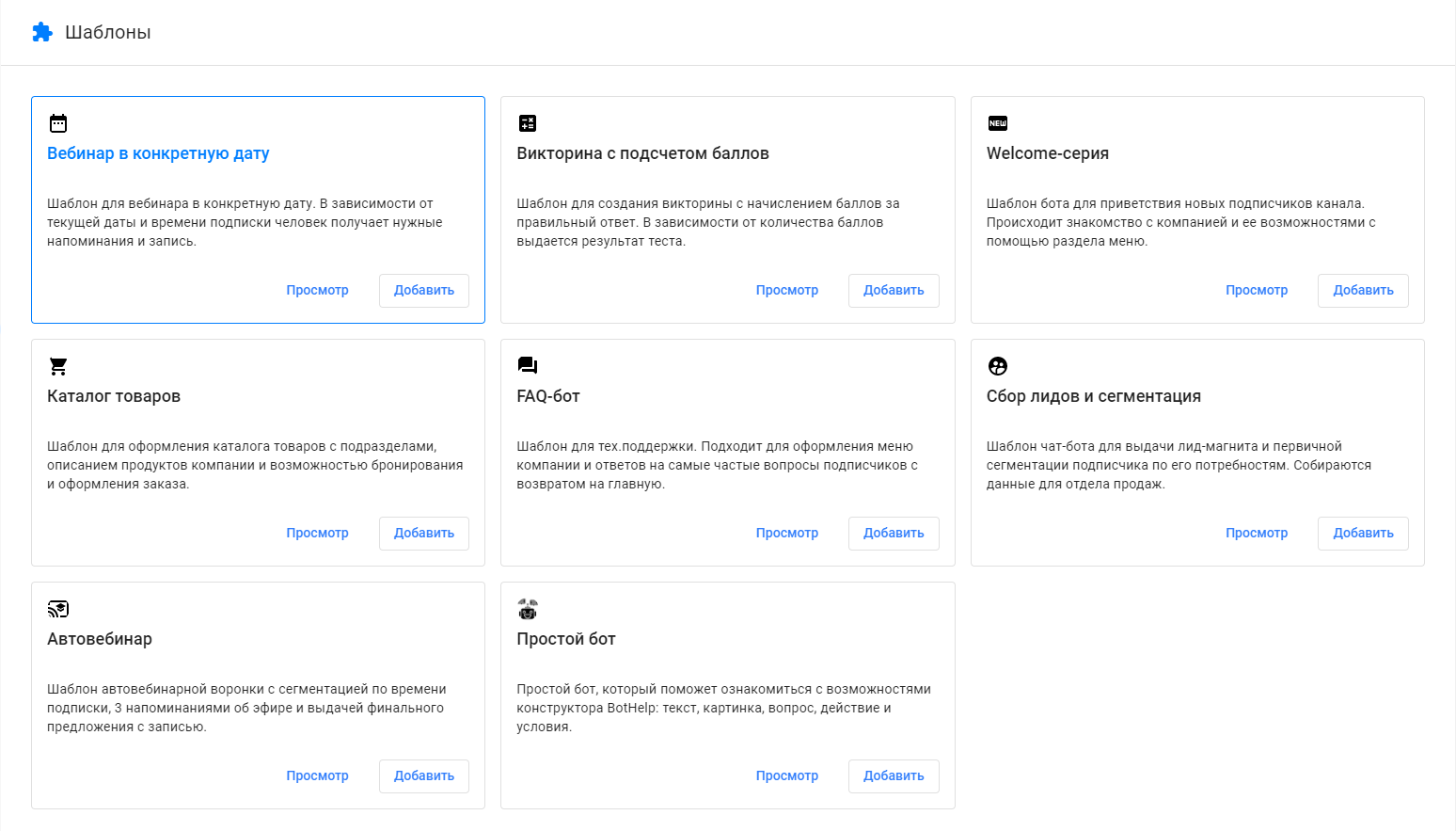Preview the Викторина с подсчетом баллов template
The height and width of the screenshot is (831, 1456).
786,290
